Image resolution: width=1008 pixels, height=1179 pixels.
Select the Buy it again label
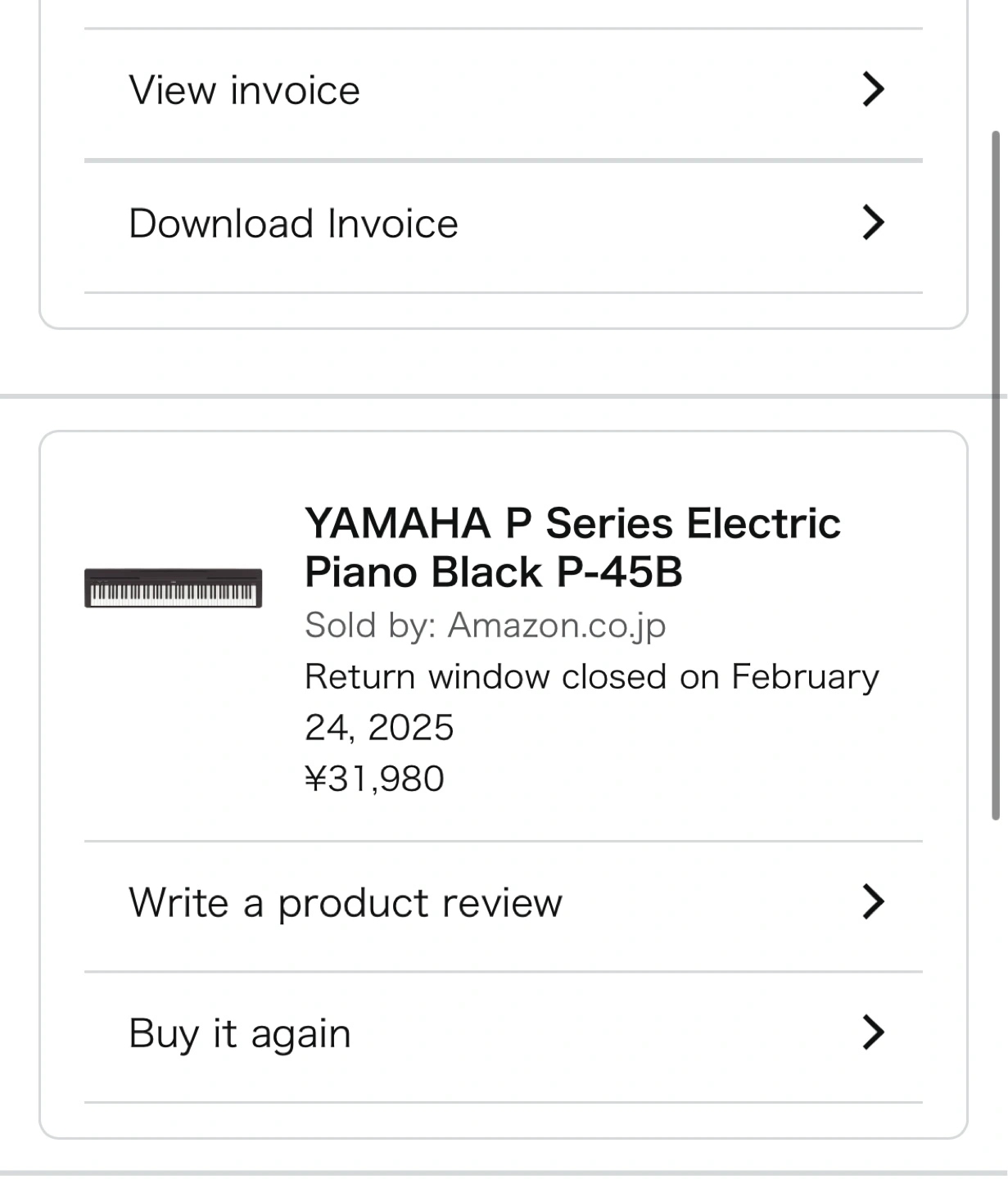click(x=240, y=1033)
